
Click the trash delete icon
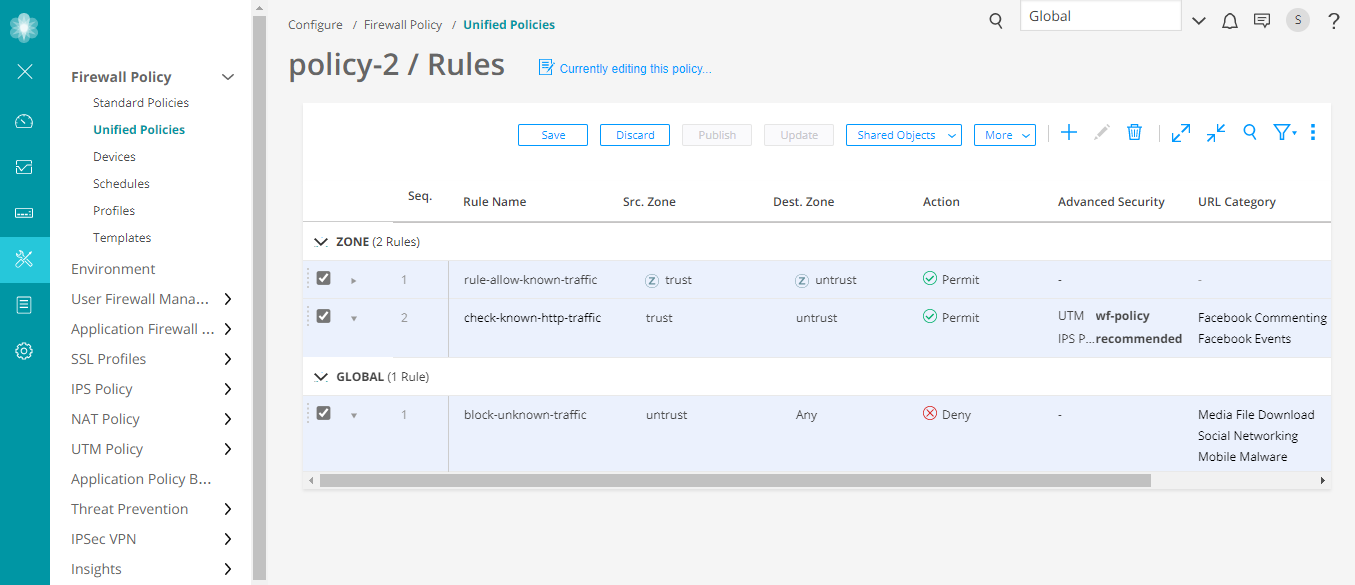click(x=1134, y=133)
